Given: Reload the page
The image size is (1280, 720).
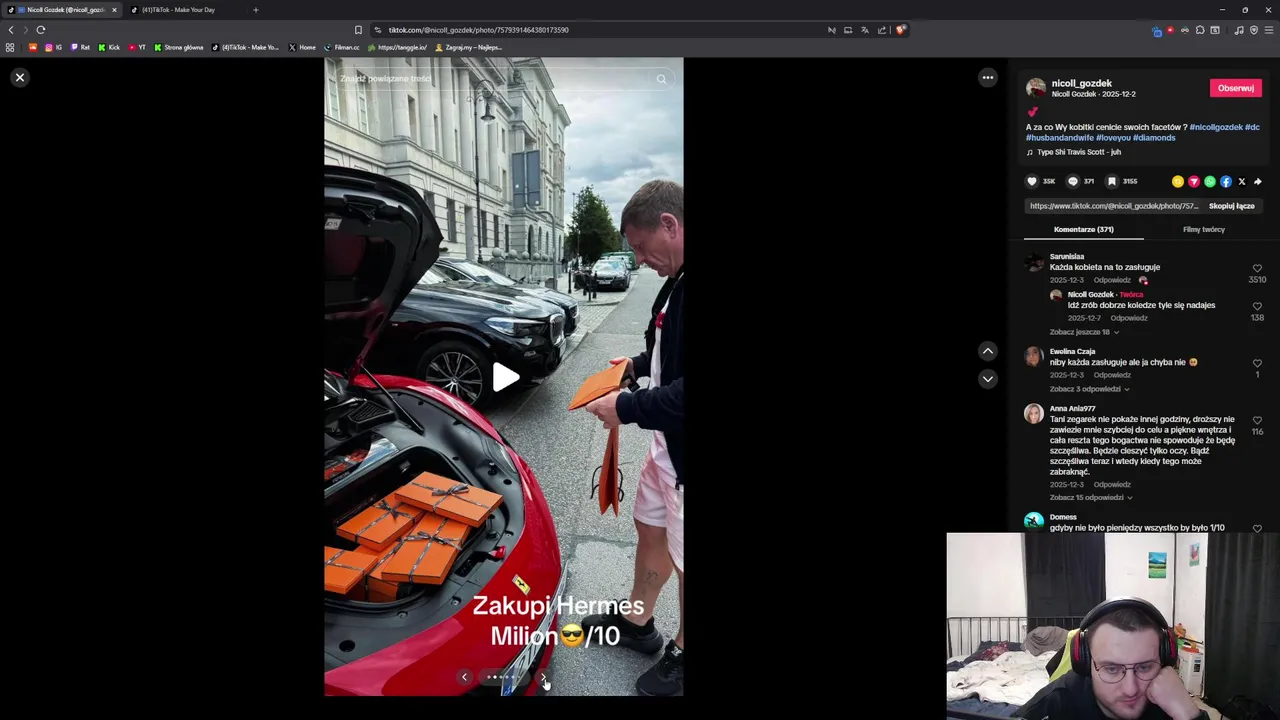Looking at the screenshot, I should (x=41, y=30).
